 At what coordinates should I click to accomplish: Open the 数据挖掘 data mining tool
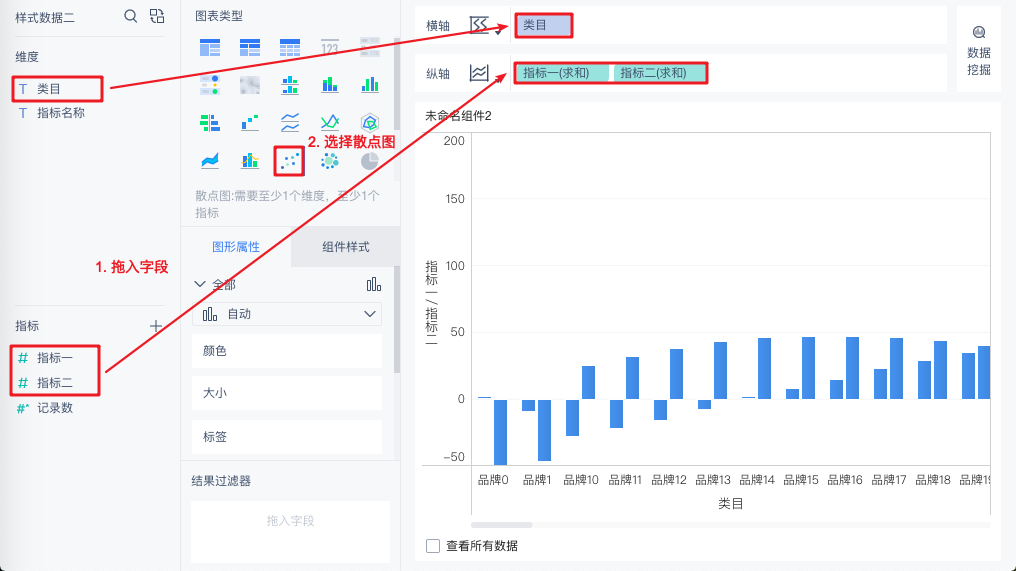click(x=978, y=51)
